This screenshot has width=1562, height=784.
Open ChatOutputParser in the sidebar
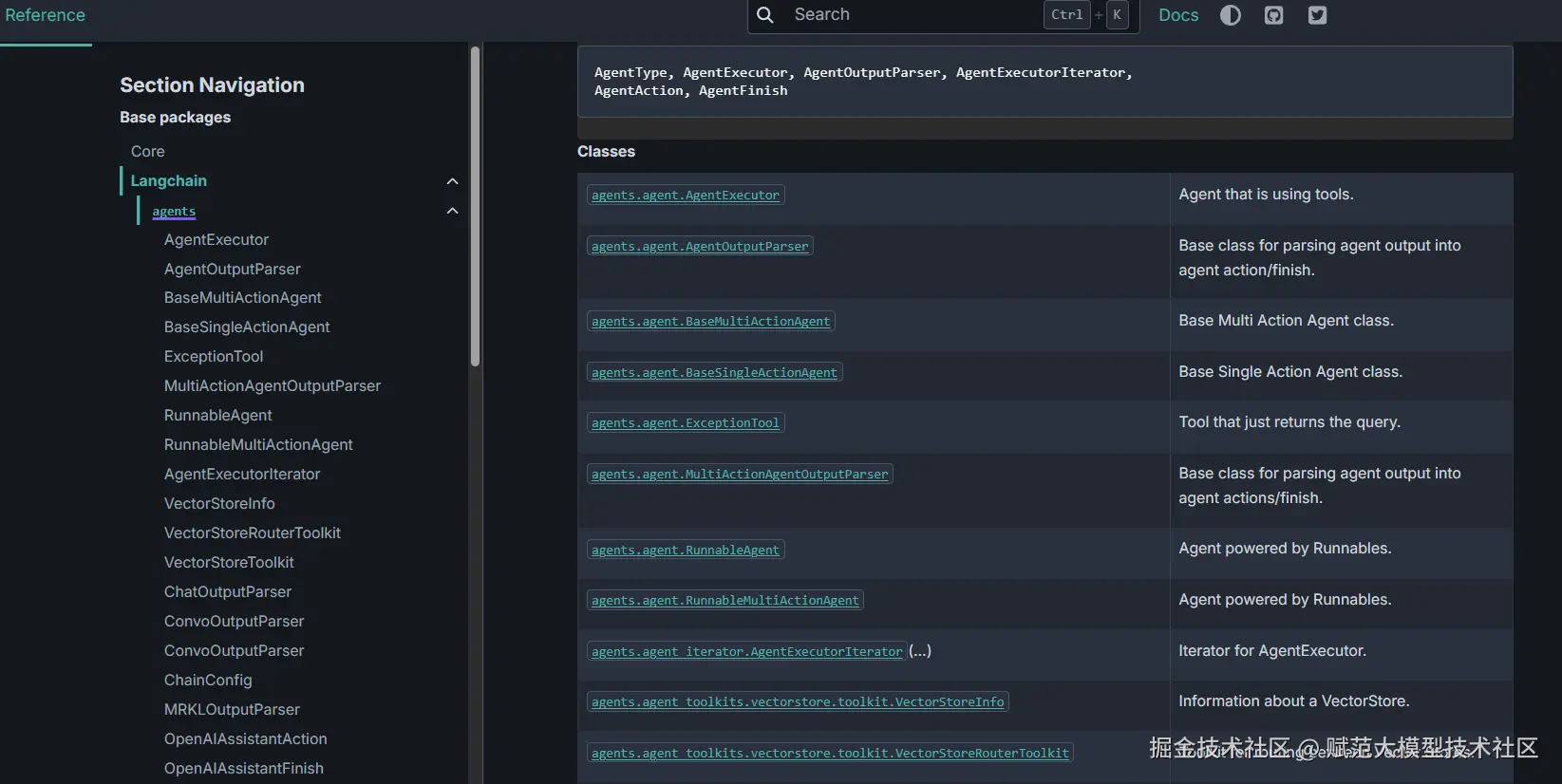pyautogui.click(x=228, y=591)
